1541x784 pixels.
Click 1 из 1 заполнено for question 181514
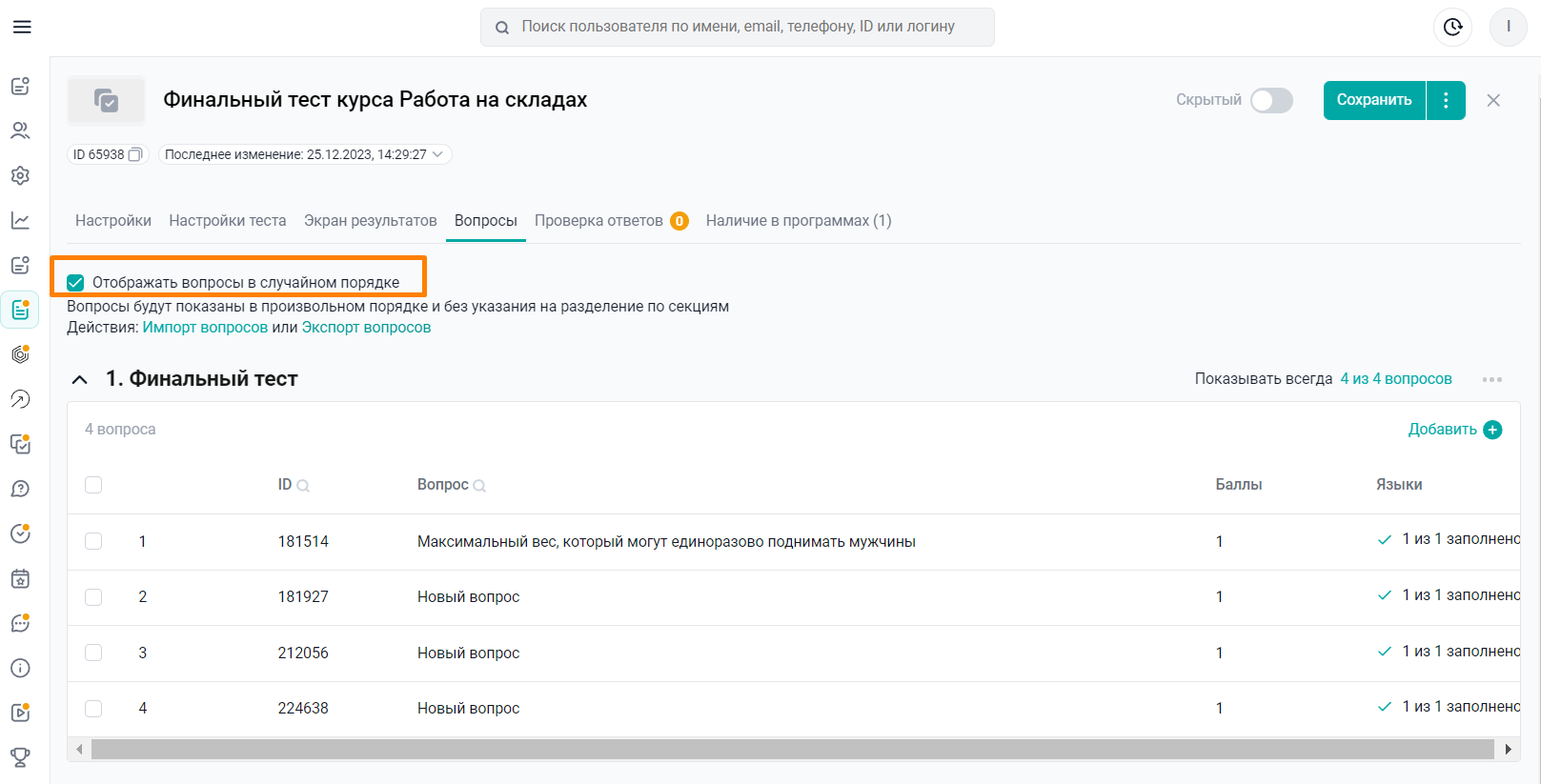pos(1449,540)
